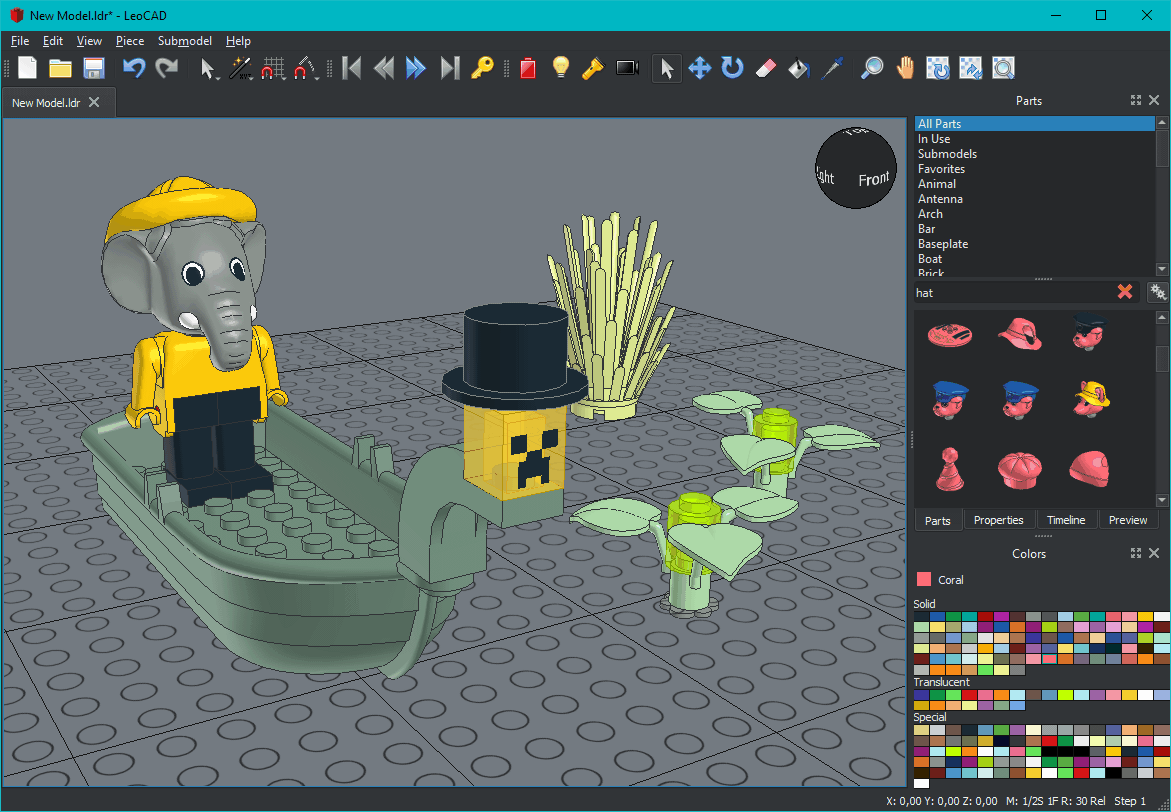This screenshot has height=812, width=1171.
Task: Pick the Paint bucket tool
Action: click(x=798, y=68)
